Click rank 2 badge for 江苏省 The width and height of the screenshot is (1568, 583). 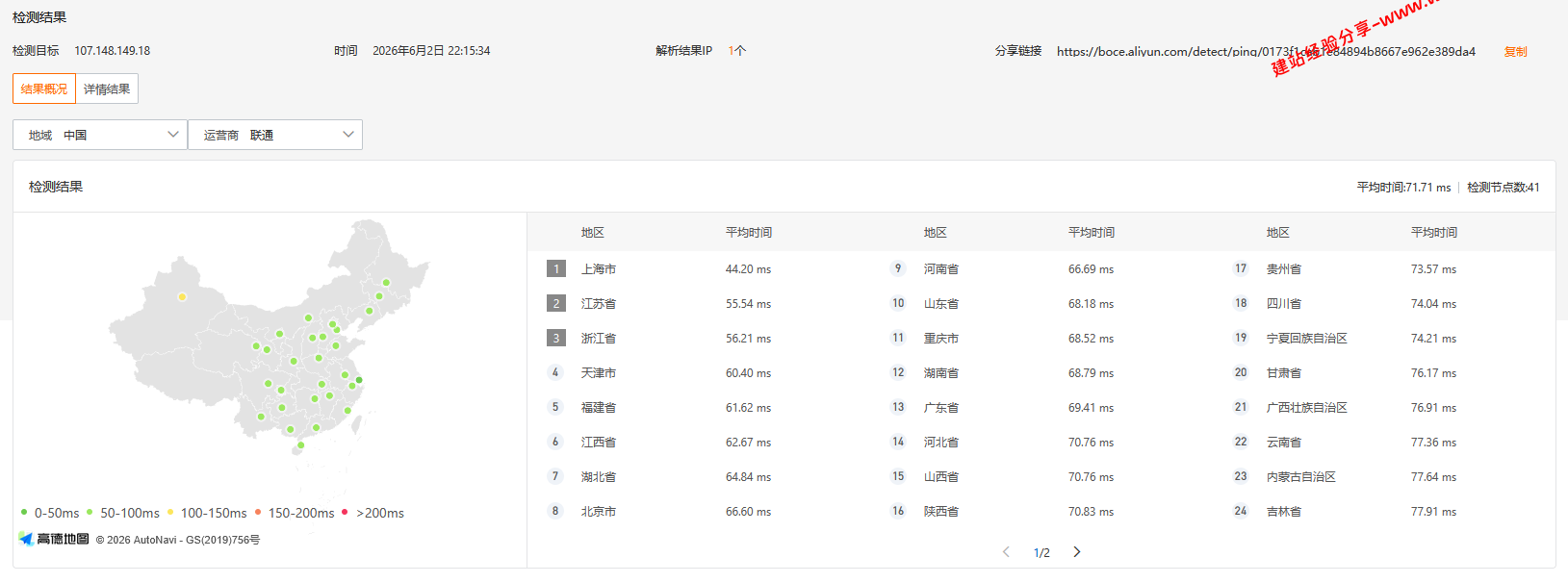555,303
